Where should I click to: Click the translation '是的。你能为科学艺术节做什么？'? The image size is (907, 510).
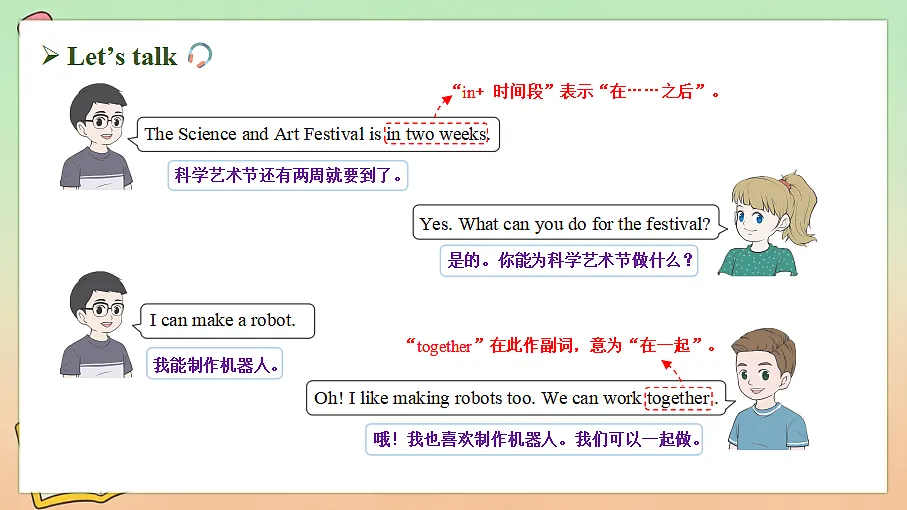569,261
